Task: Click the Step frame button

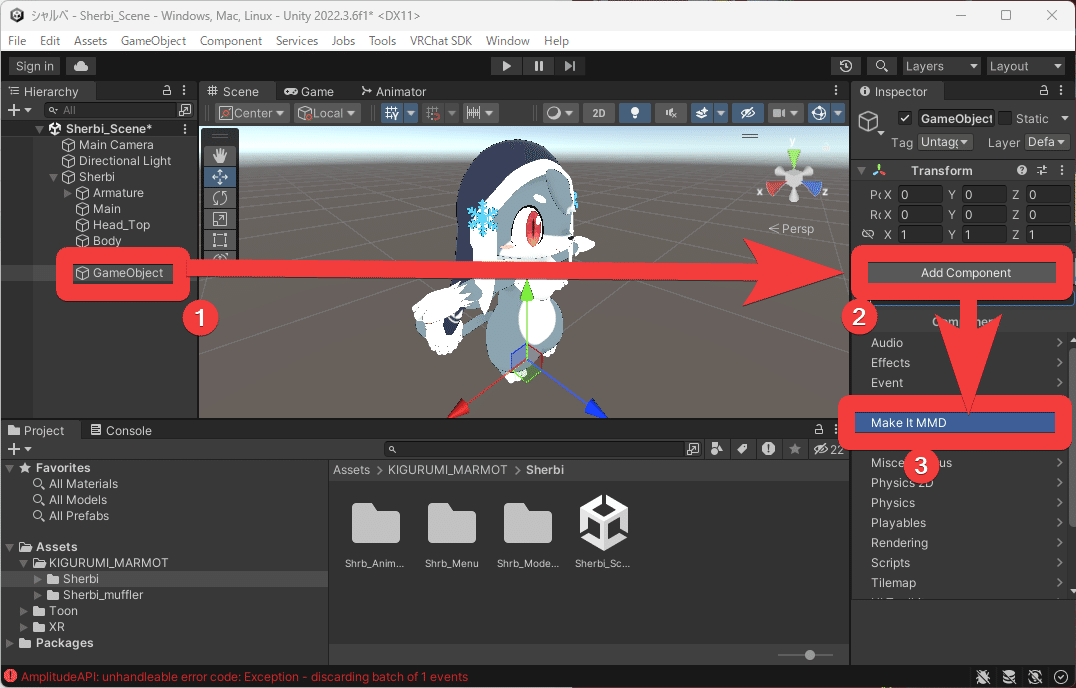Action: (x=570, y=66)
